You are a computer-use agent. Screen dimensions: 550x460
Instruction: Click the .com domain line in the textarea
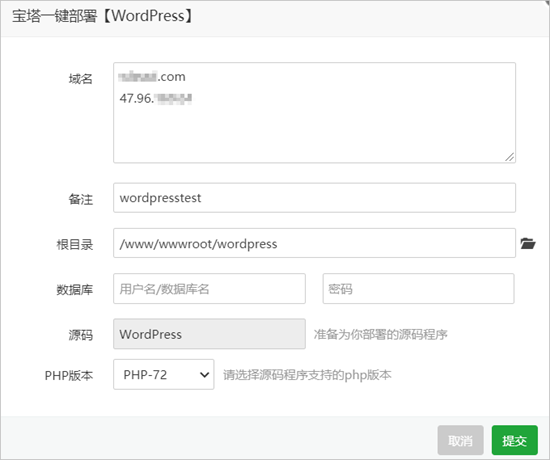152,76
